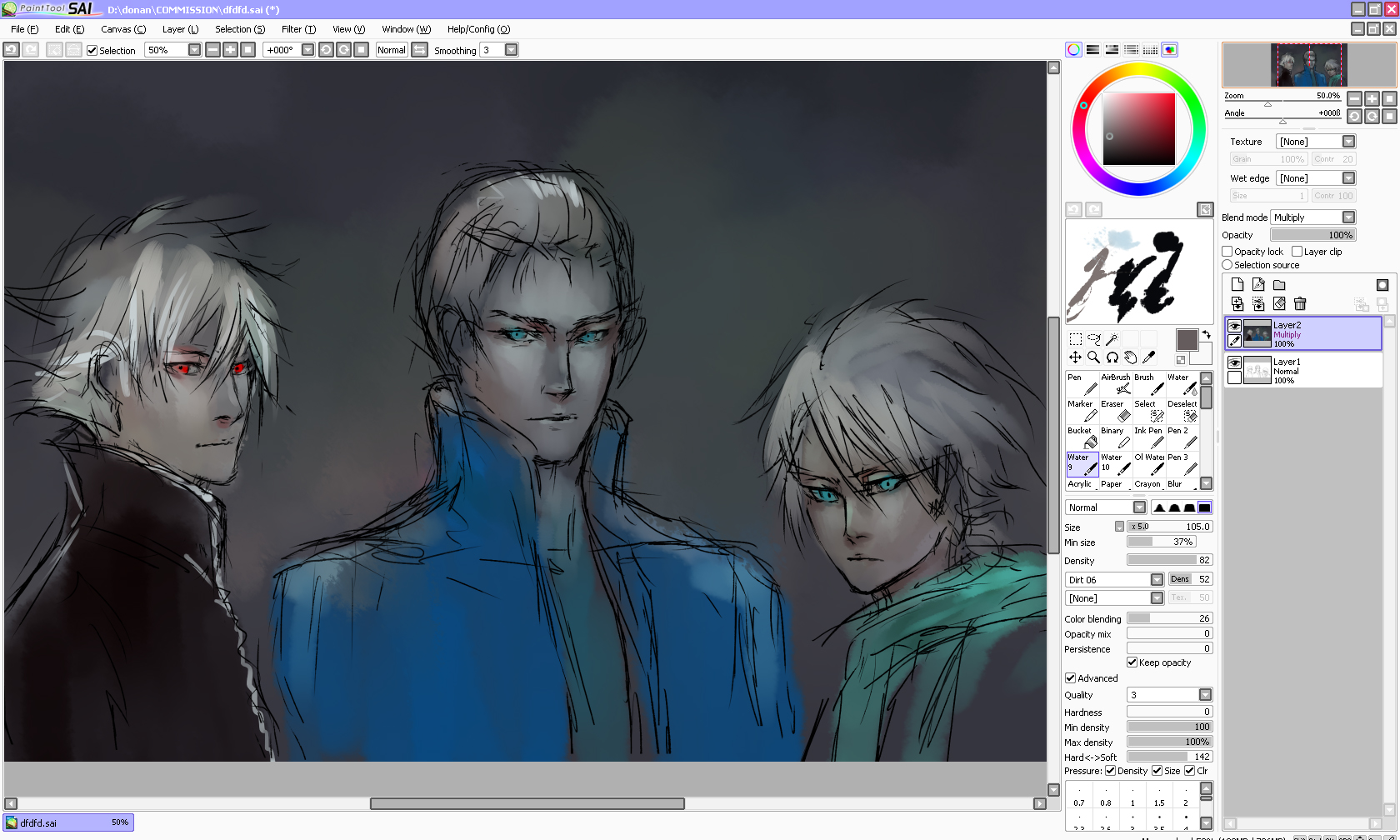Open the File menu
Image resolution: width=1400 pixels, height=840 pixels.
click(x=24, y=29)
